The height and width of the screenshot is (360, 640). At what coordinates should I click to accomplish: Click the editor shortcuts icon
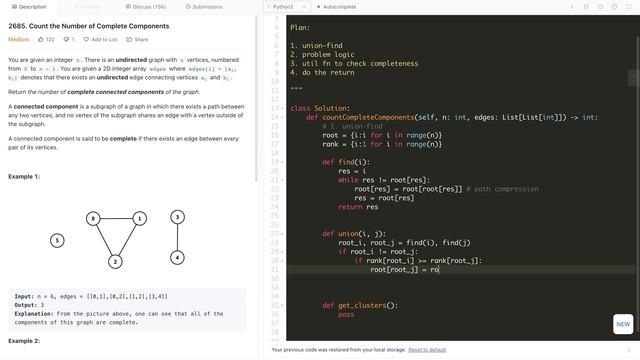tap(586, 7)
